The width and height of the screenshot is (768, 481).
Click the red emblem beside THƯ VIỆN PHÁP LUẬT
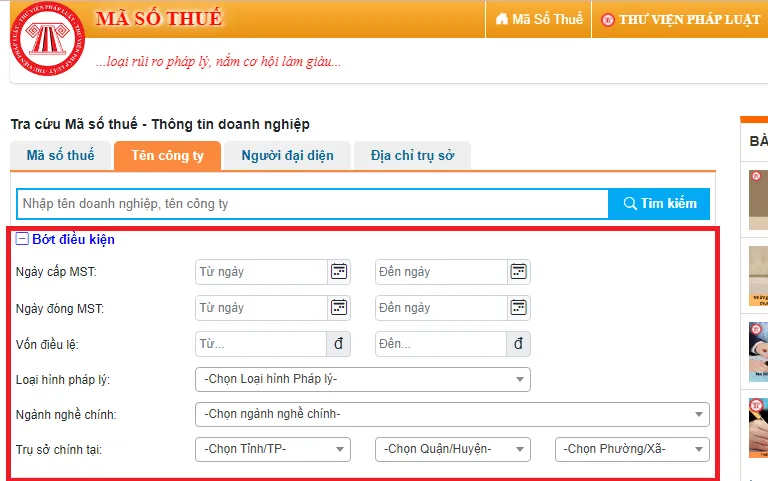click(608, 20)
